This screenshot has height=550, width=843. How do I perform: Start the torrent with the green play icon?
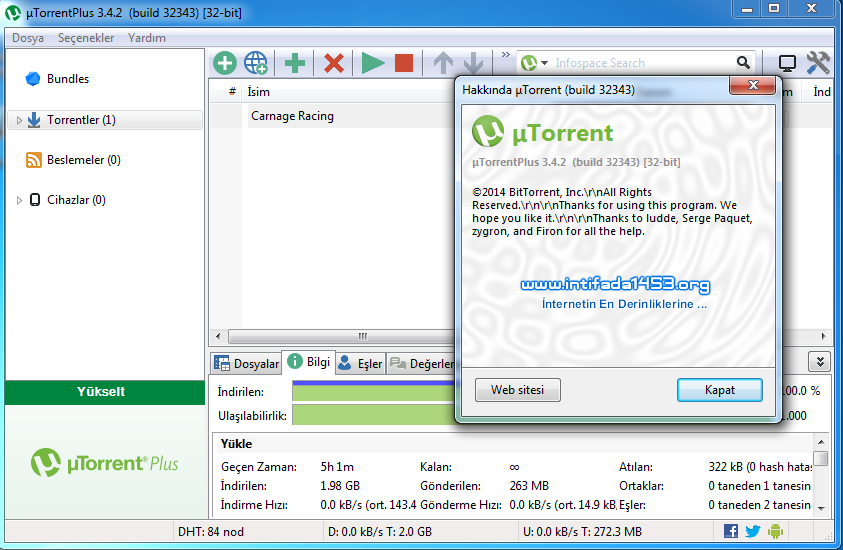tap(373, 63)
